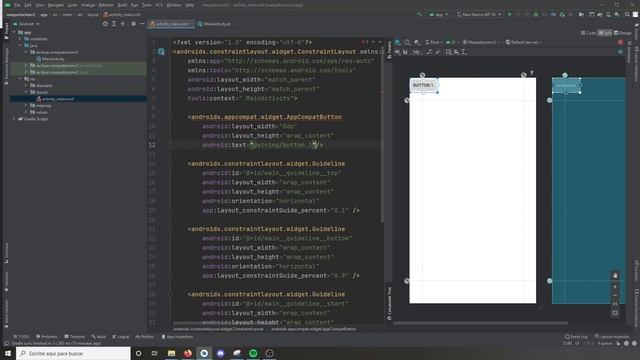Screen dimensions: 640x360
Task: Open the app run configuration dropdown
Action: click(438, 14)
